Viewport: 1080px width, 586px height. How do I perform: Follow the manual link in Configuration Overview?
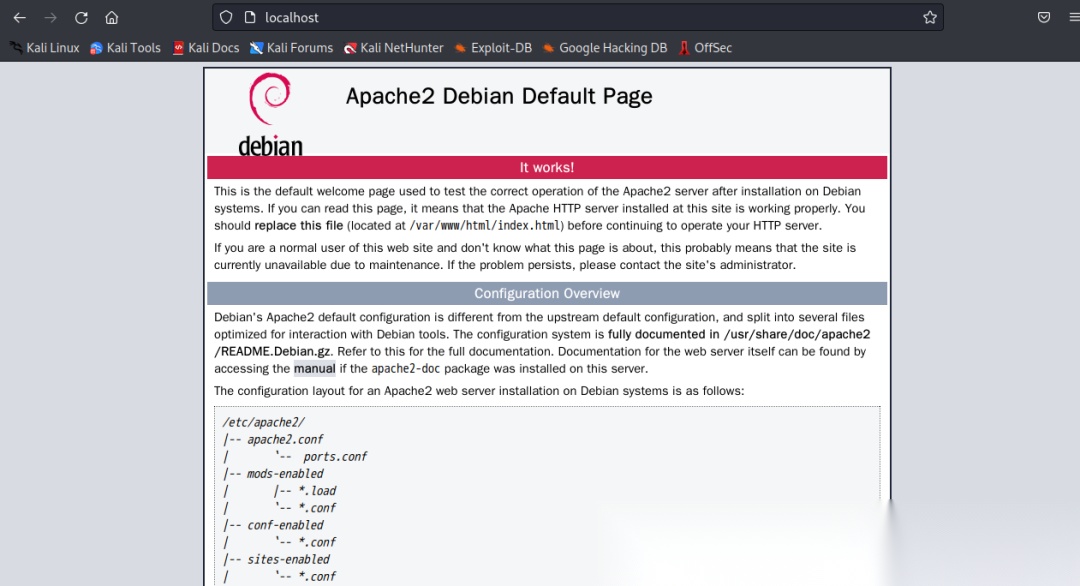pos(314,368)
